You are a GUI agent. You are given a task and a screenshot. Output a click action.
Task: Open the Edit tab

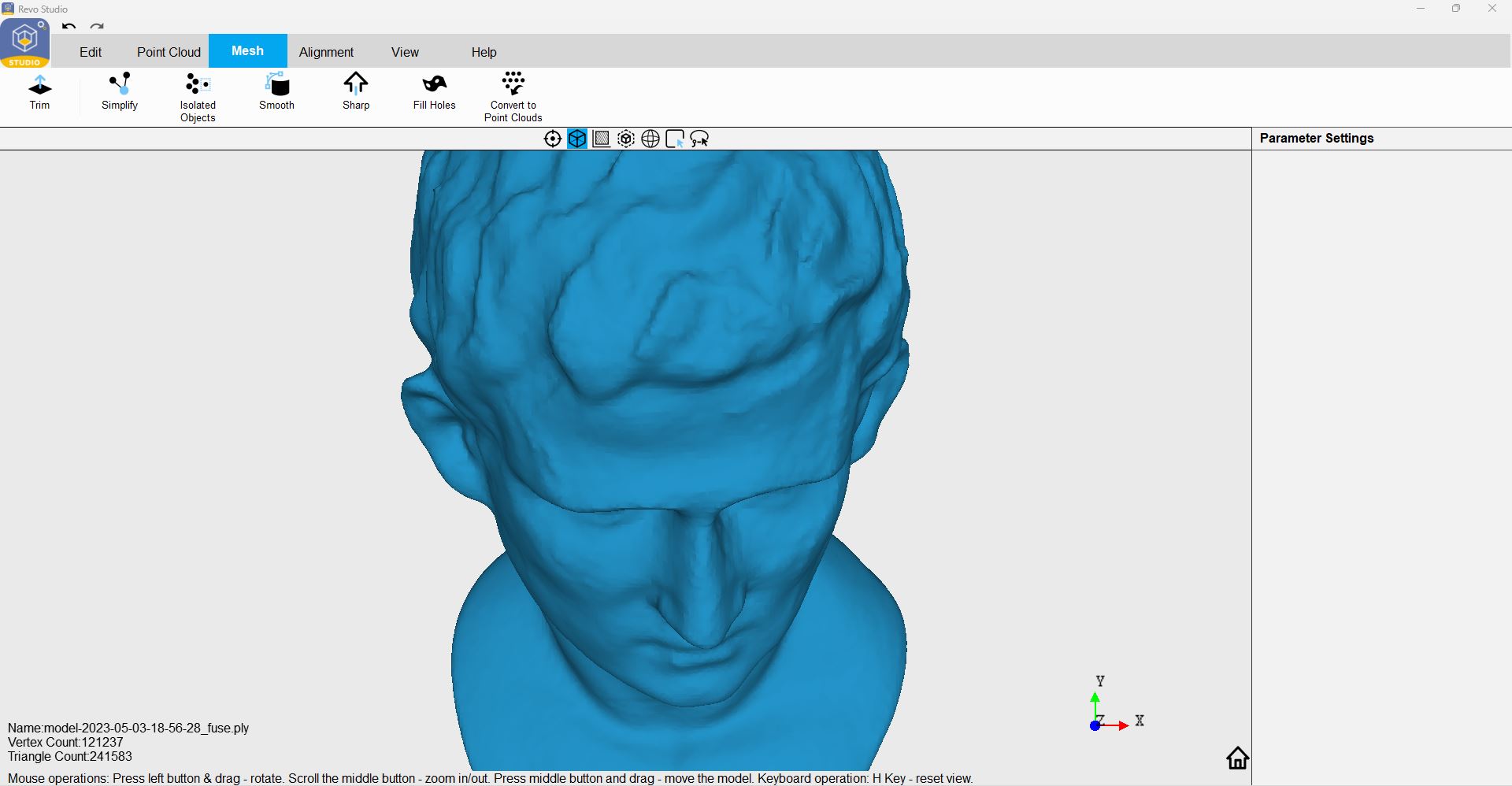coord(91,52)
